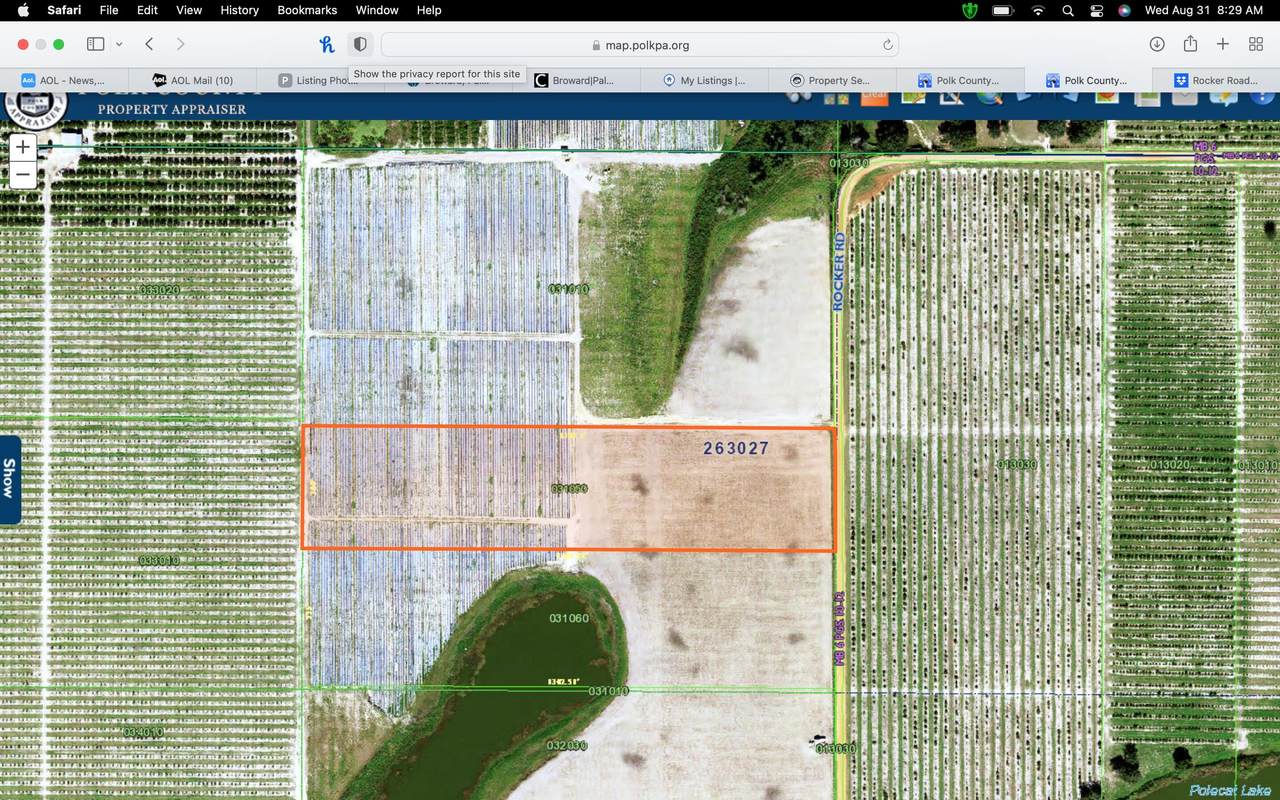Switch to the Rocker Road Dropbox tab
This screenshot has width=1280, height=800.
[x=1216, y=80]
